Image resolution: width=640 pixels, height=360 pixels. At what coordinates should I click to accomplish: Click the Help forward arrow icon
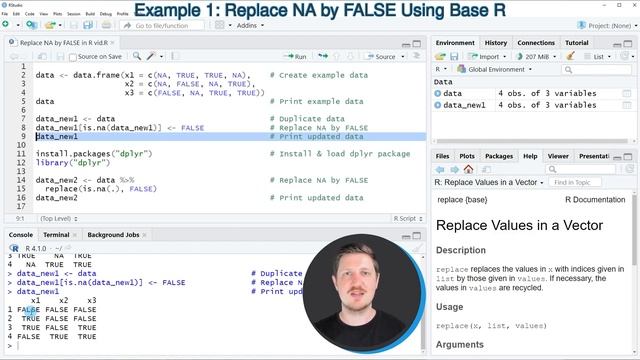pyautogui.click(x=454, y=169)
